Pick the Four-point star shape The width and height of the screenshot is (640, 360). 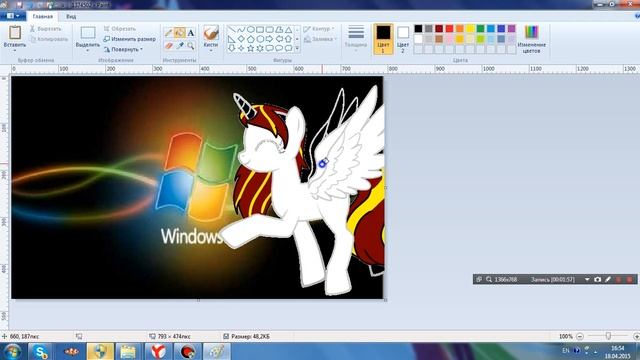pos(241,48)
